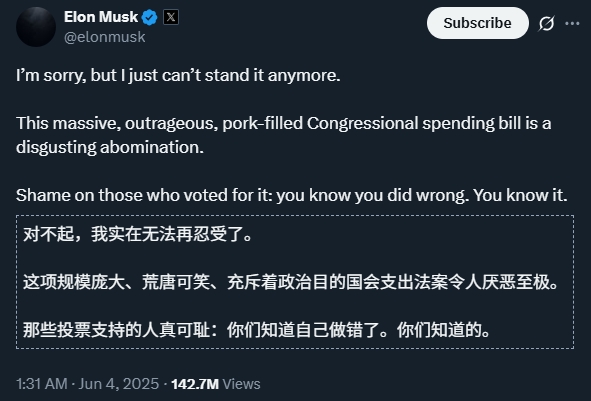Click the 142.7M view count

point(195,384)
